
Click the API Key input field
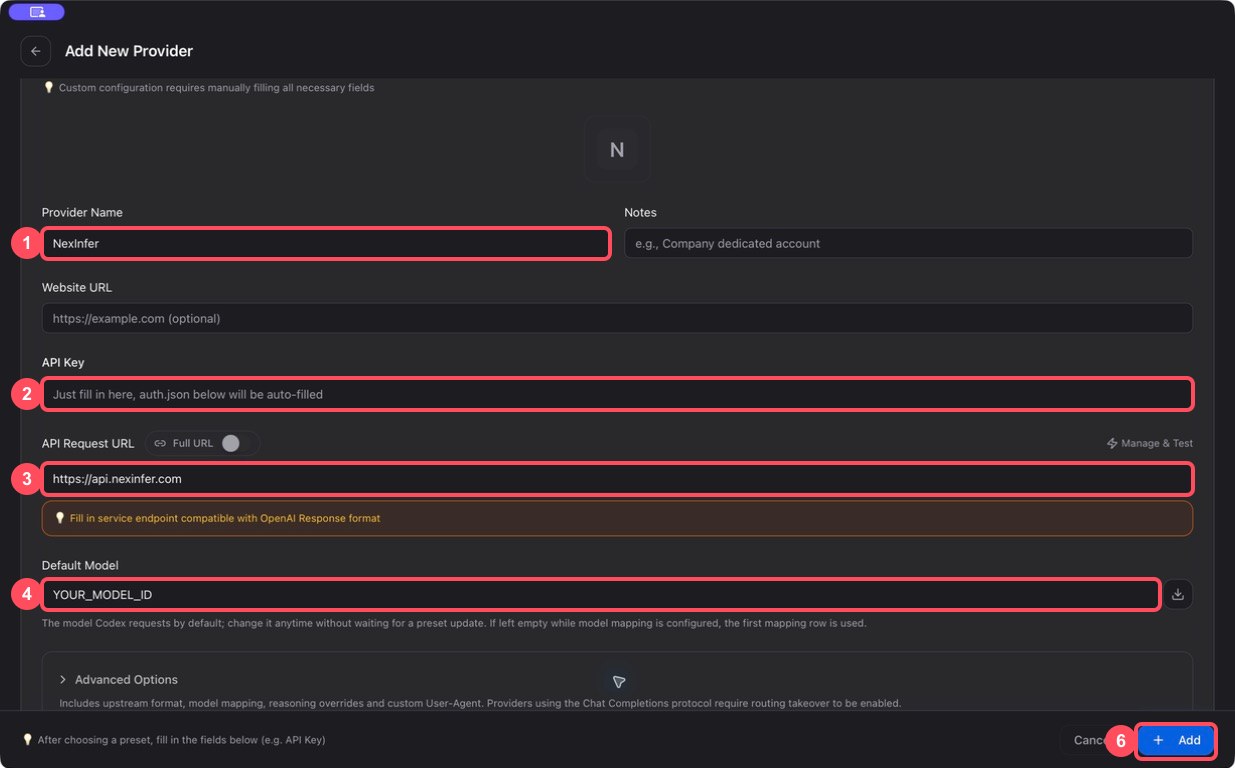[x=617, y=394]
